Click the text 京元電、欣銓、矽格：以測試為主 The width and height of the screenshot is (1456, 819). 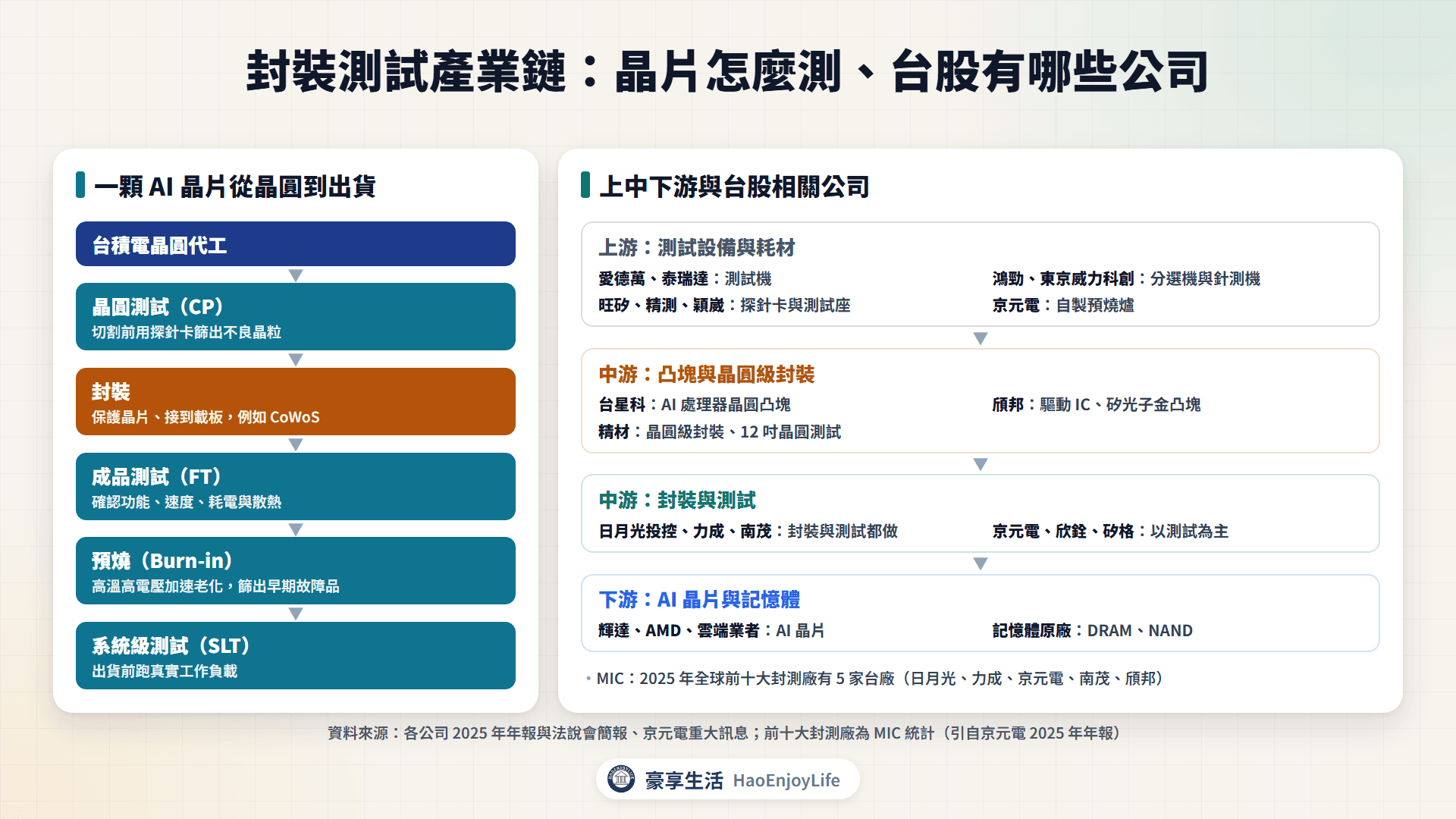(1110, 531)
